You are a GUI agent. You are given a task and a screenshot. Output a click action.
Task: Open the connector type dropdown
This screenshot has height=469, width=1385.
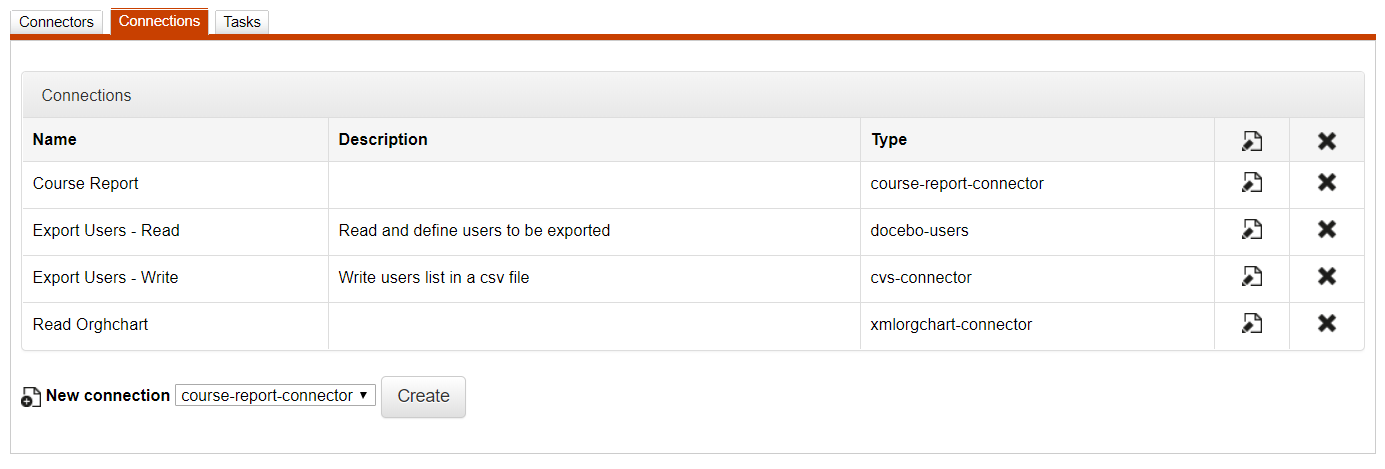click(x=275, y=396)
